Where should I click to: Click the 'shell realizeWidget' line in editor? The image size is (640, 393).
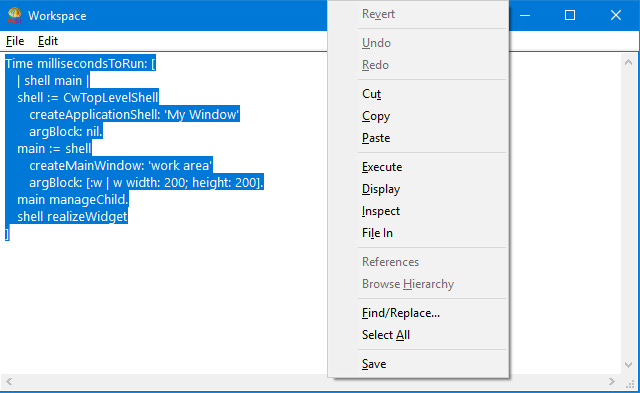(72, 216)
